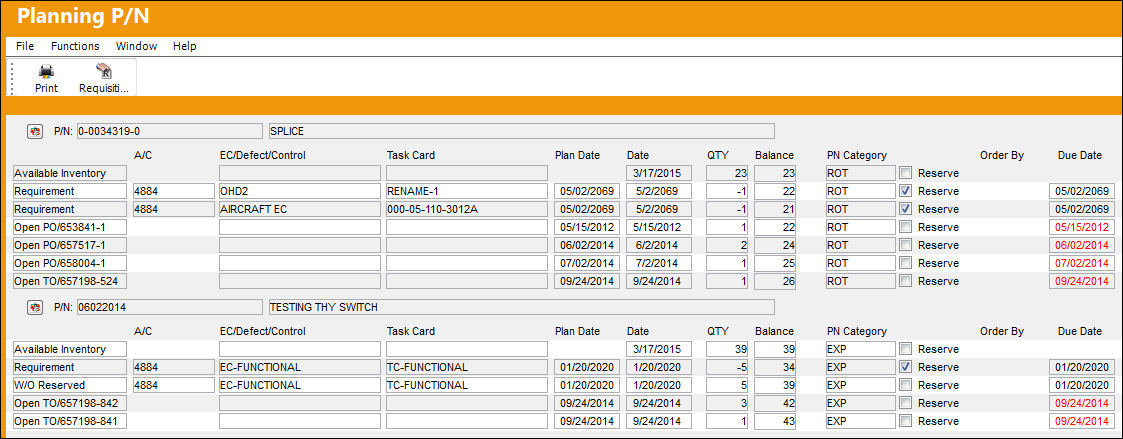This screenshot has height=439, width=1123.
Task: Check Reserve for Open TO/657198-842 row
Action: coord(906,403)
